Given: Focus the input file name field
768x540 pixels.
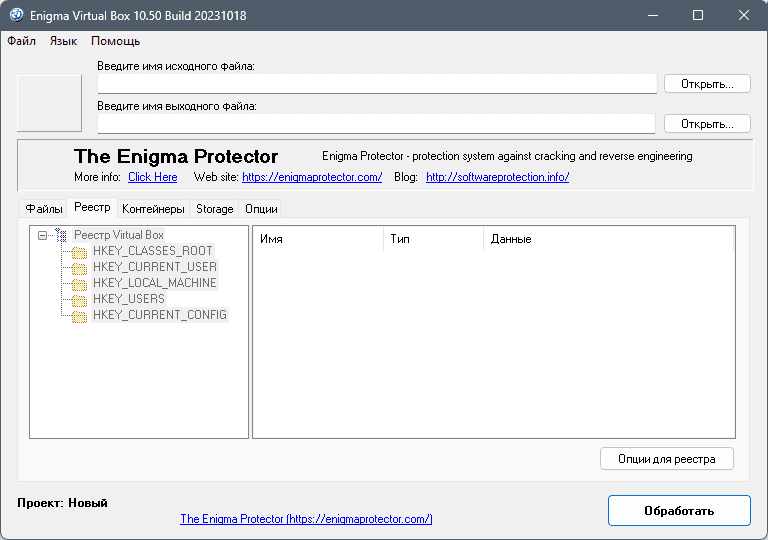Looking at the screenshot, I should pos(377,84).
